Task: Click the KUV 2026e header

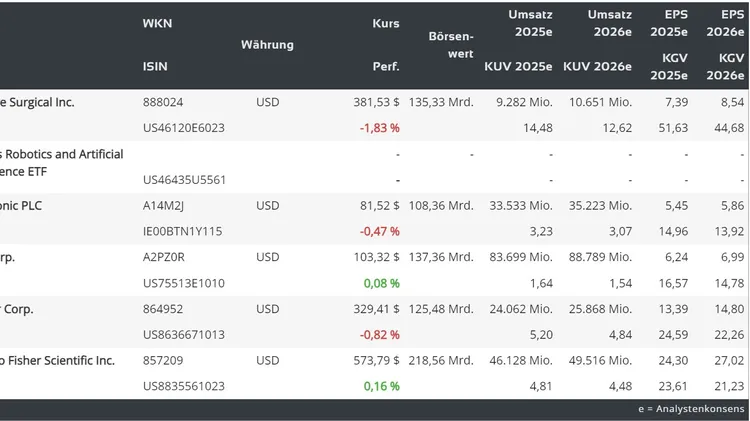Action: (597, 66)
